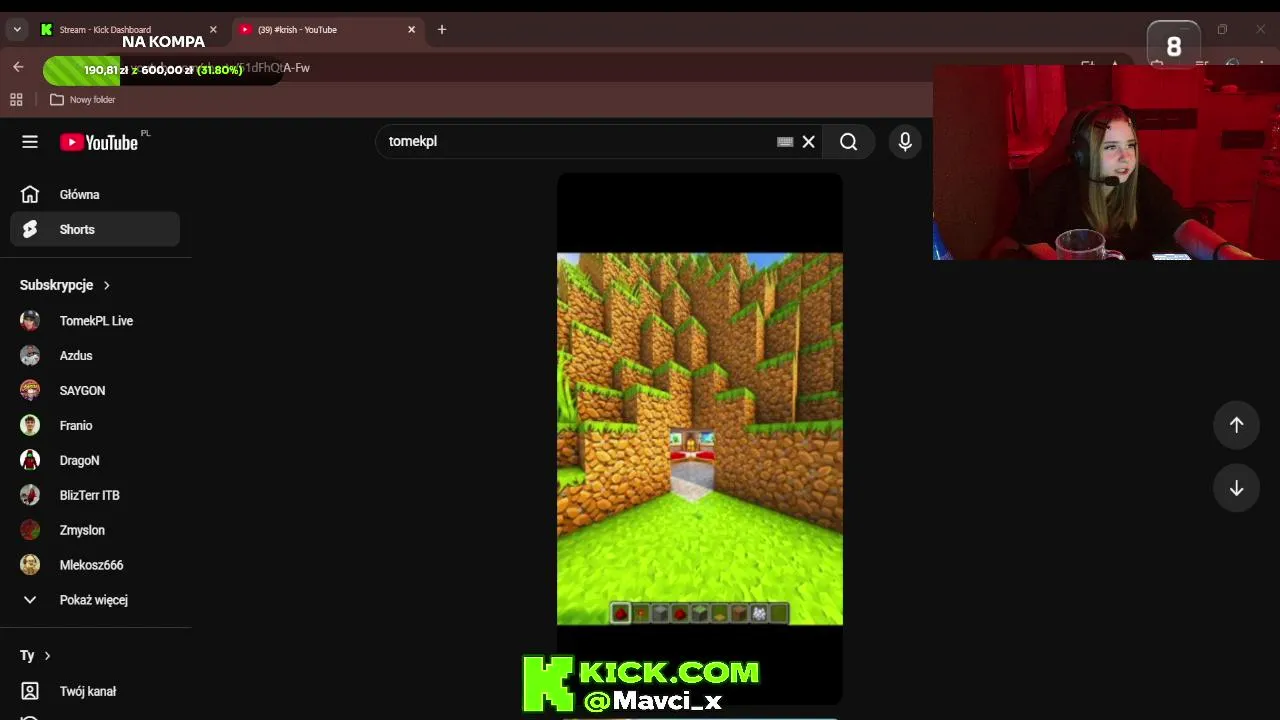Switch to #krish - YouTube tab
This screenshot has width=1280, height=720.
coord(327,29)
